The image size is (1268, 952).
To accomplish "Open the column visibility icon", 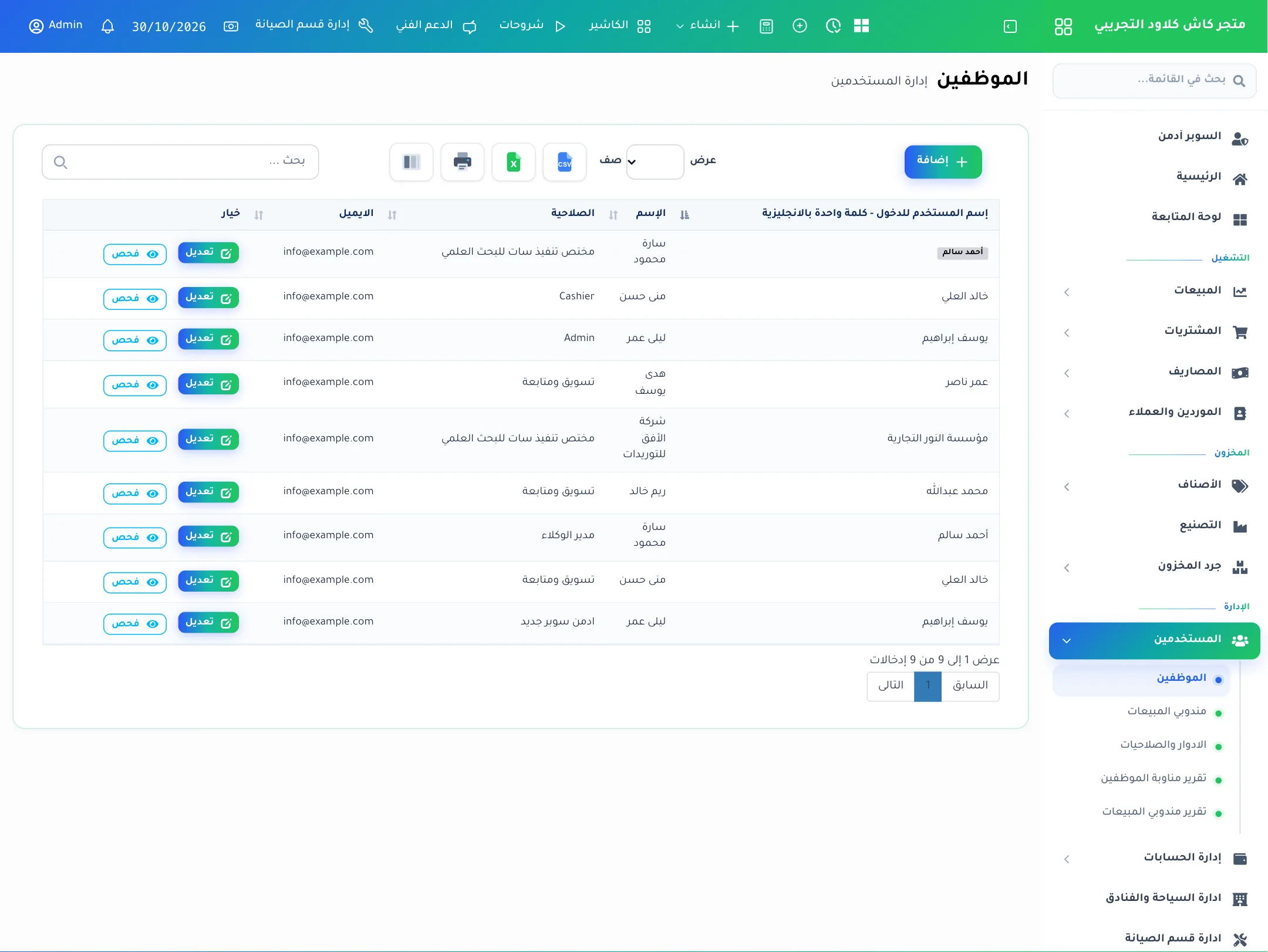I will point(411,162).
